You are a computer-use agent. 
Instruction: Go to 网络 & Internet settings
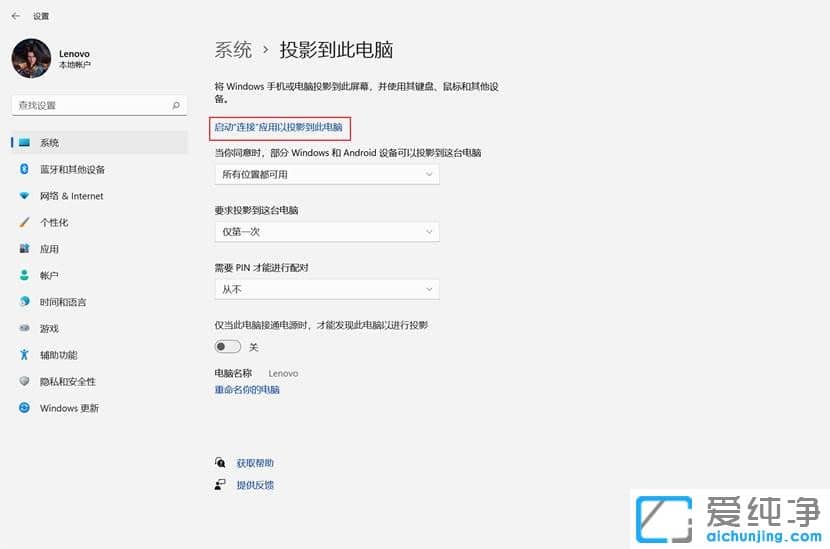point(99,196)
